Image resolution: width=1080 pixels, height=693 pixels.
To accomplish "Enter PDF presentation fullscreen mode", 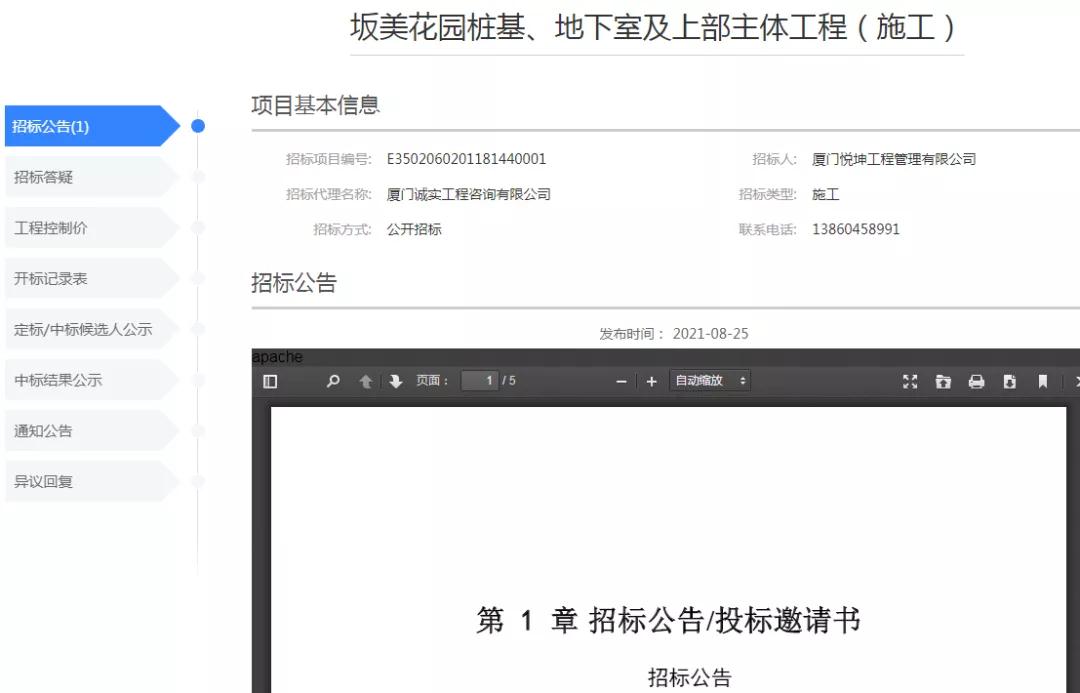I will pos(910,381).
